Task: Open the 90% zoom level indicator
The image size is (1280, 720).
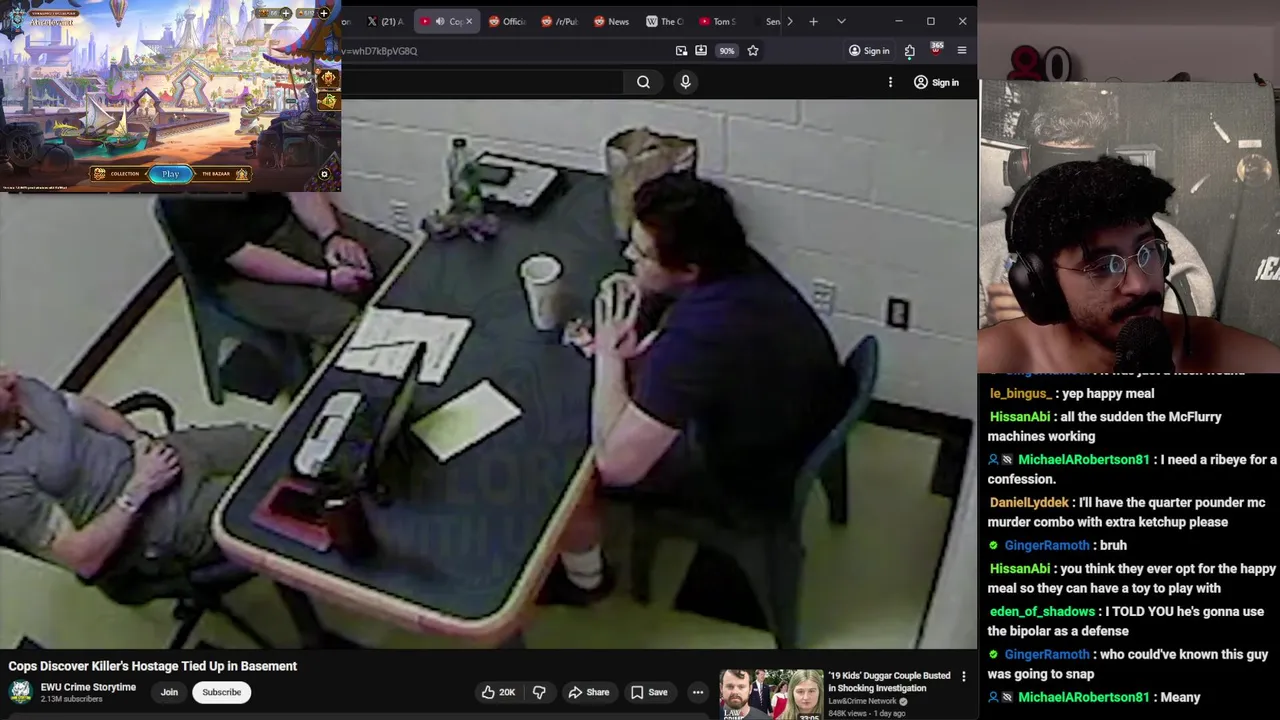Action: point(727,51)
